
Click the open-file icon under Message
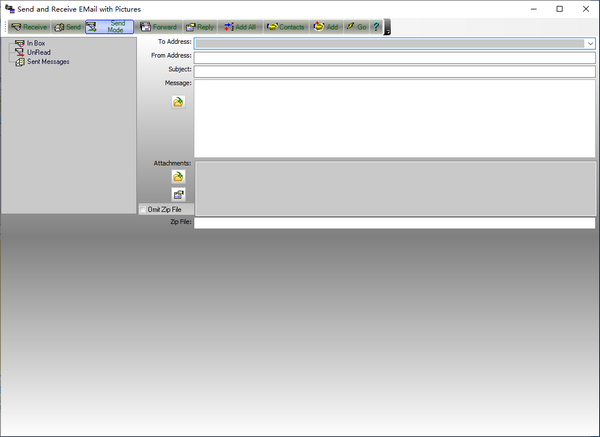(x=178, y=102)
